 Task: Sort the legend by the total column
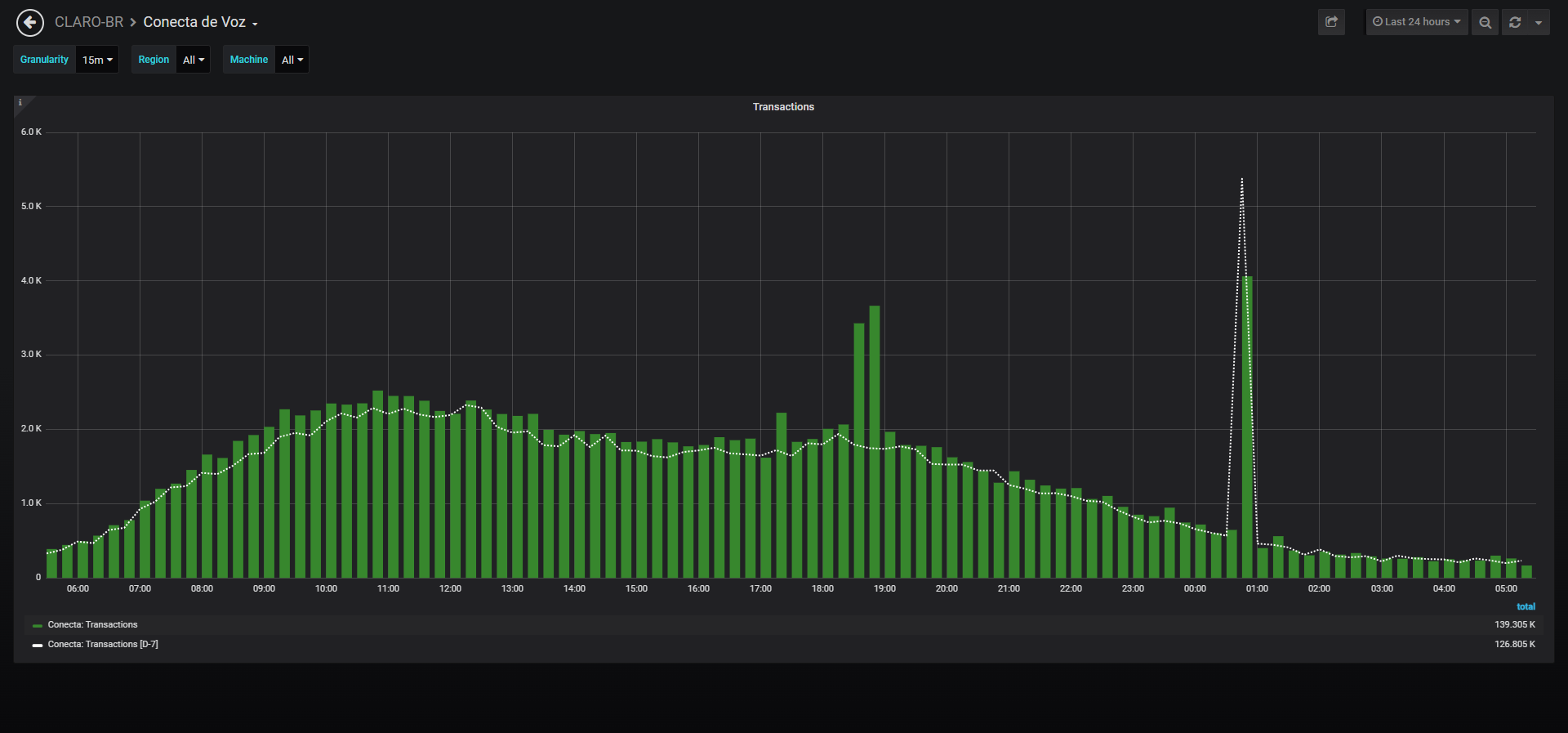(1526, 606)
